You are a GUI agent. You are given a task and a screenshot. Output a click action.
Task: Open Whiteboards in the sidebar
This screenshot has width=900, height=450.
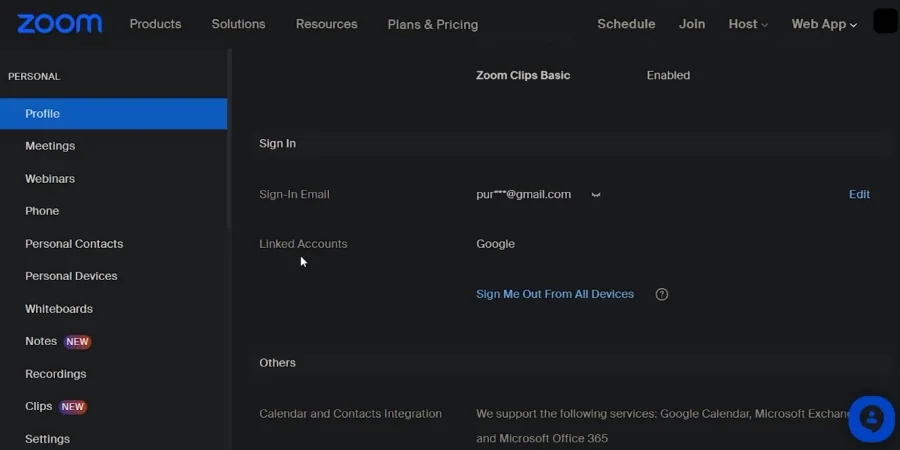pos(59,309)
